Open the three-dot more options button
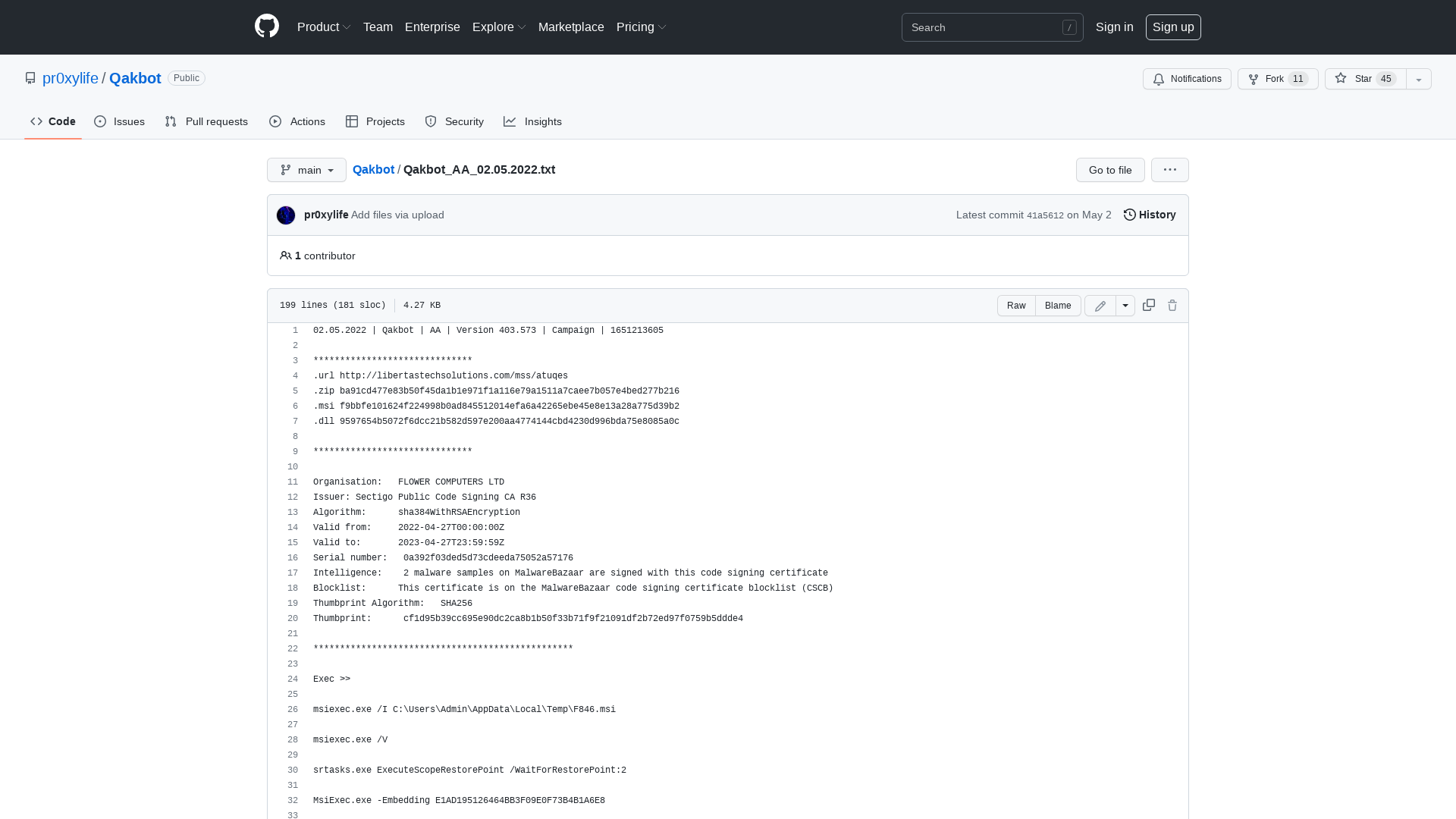1456x819 pixels. (1170, 170)
